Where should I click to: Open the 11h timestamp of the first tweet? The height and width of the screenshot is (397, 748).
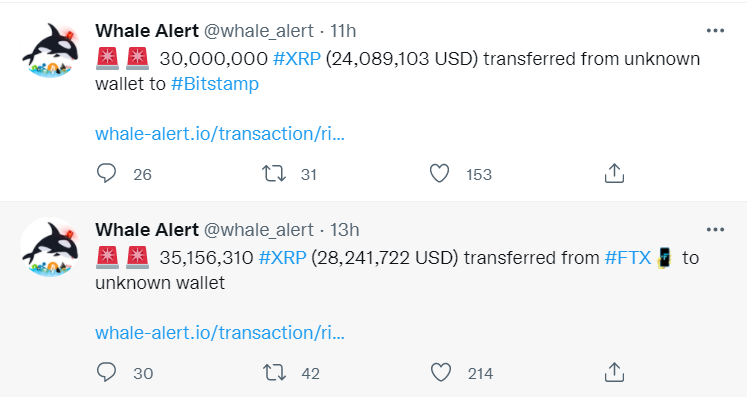pos(343,31)
